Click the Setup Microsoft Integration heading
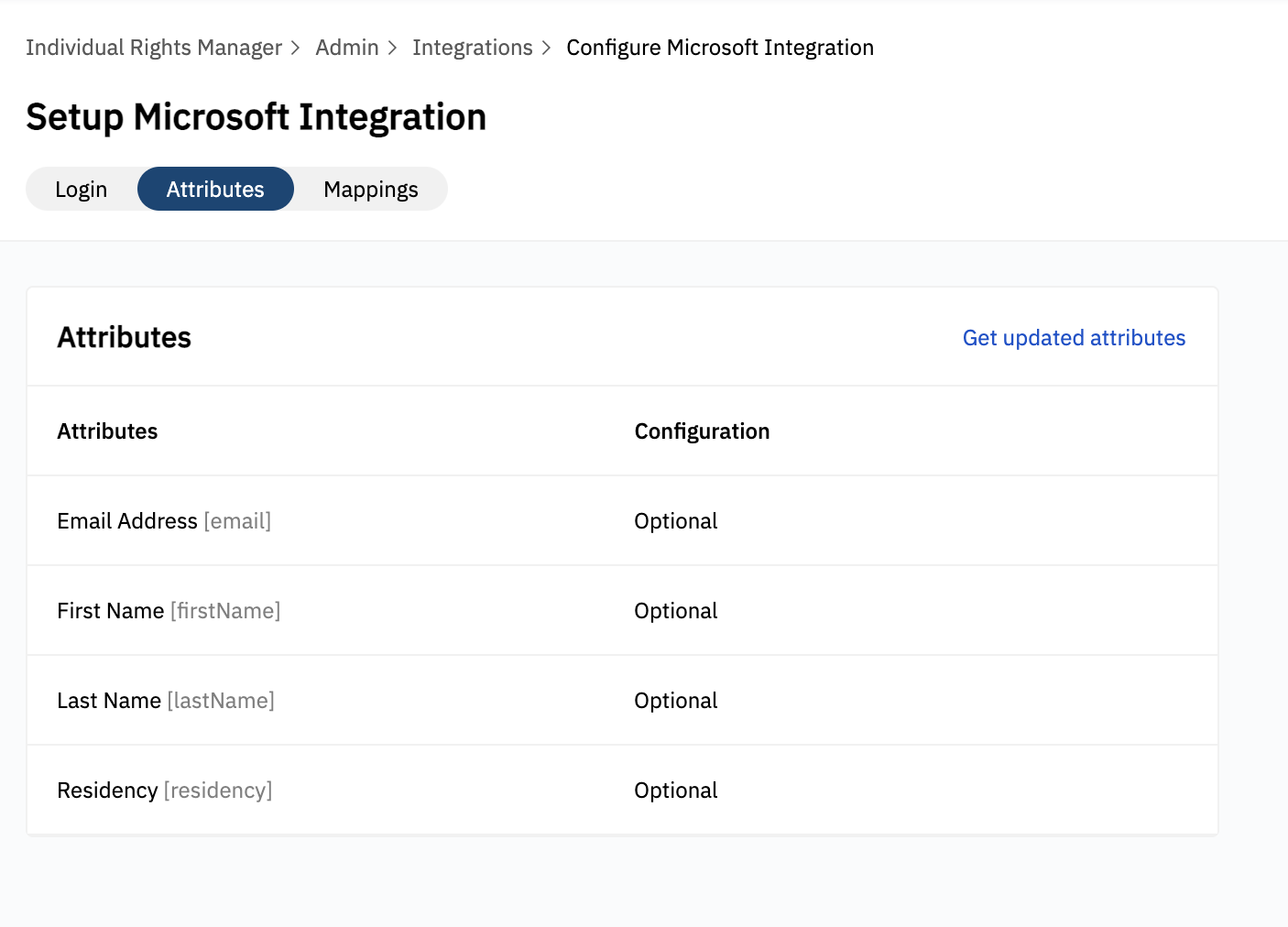Screen dimensions: 1288x927 tap(257, 117)
